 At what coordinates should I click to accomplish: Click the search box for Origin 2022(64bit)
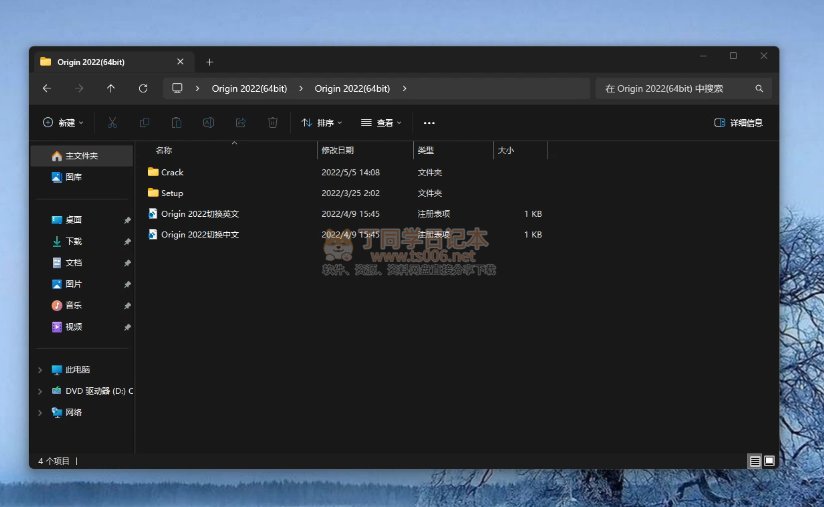675,88
